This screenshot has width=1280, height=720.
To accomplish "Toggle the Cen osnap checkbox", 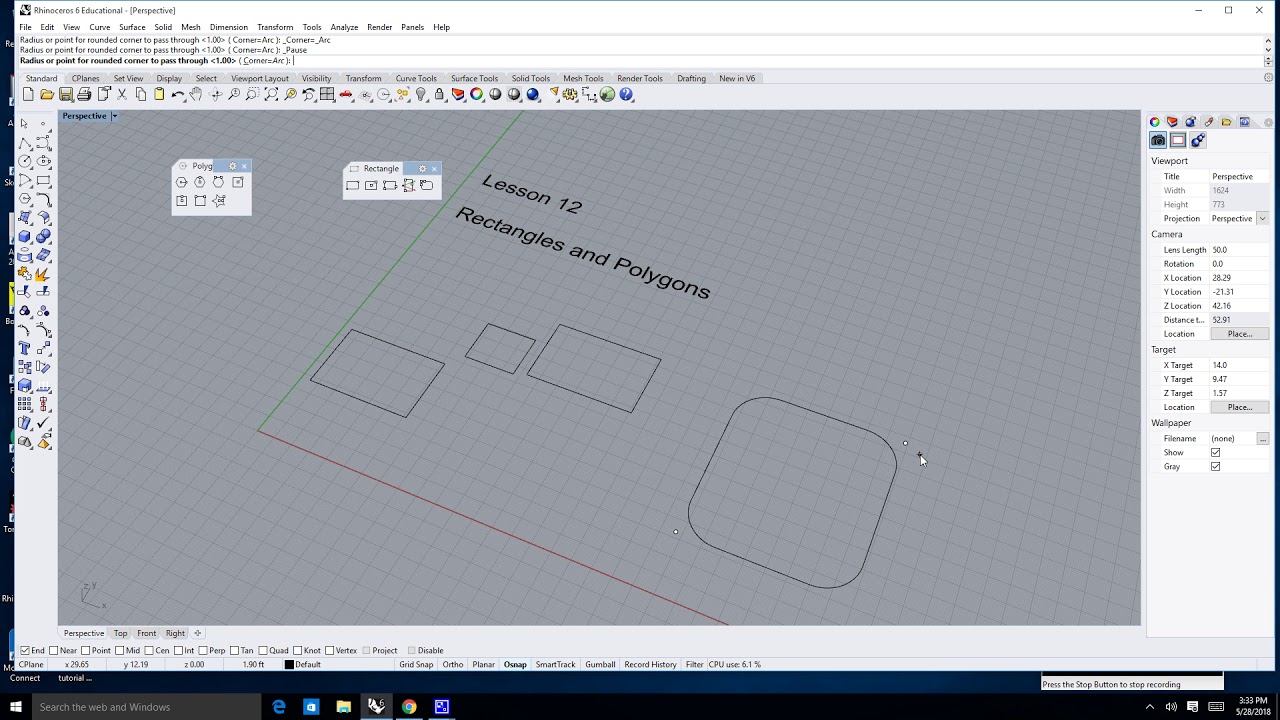I will [149, 651].
